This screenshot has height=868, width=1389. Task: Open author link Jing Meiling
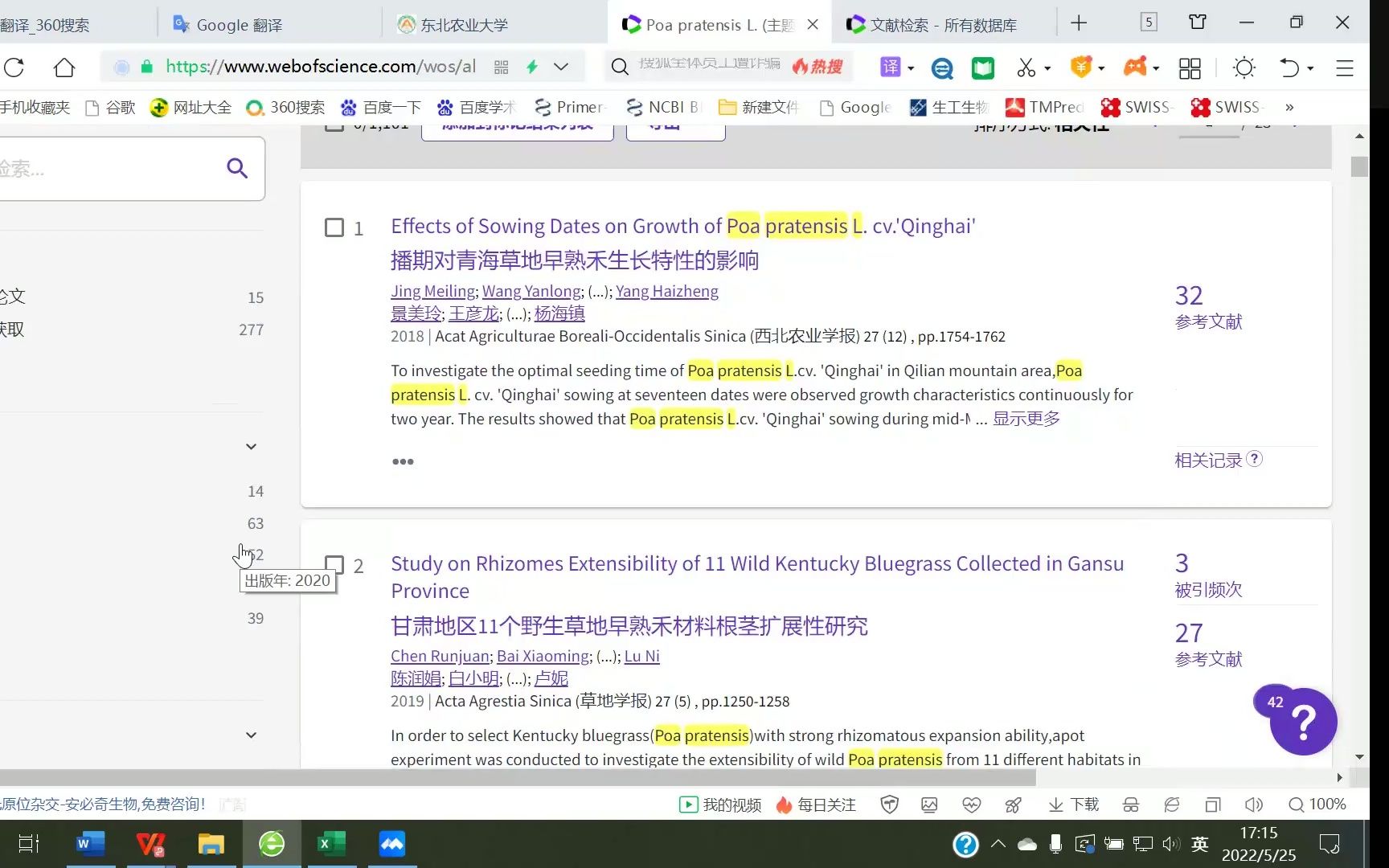coord(433,291)
